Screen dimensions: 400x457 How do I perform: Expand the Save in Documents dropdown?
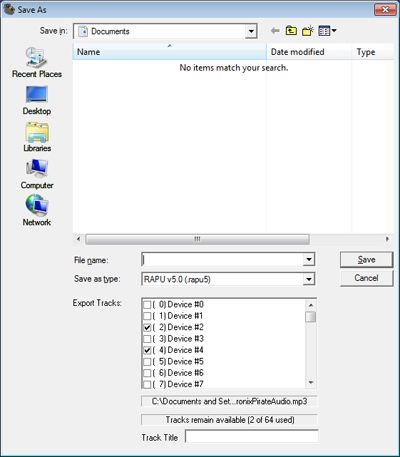point(251,31)
